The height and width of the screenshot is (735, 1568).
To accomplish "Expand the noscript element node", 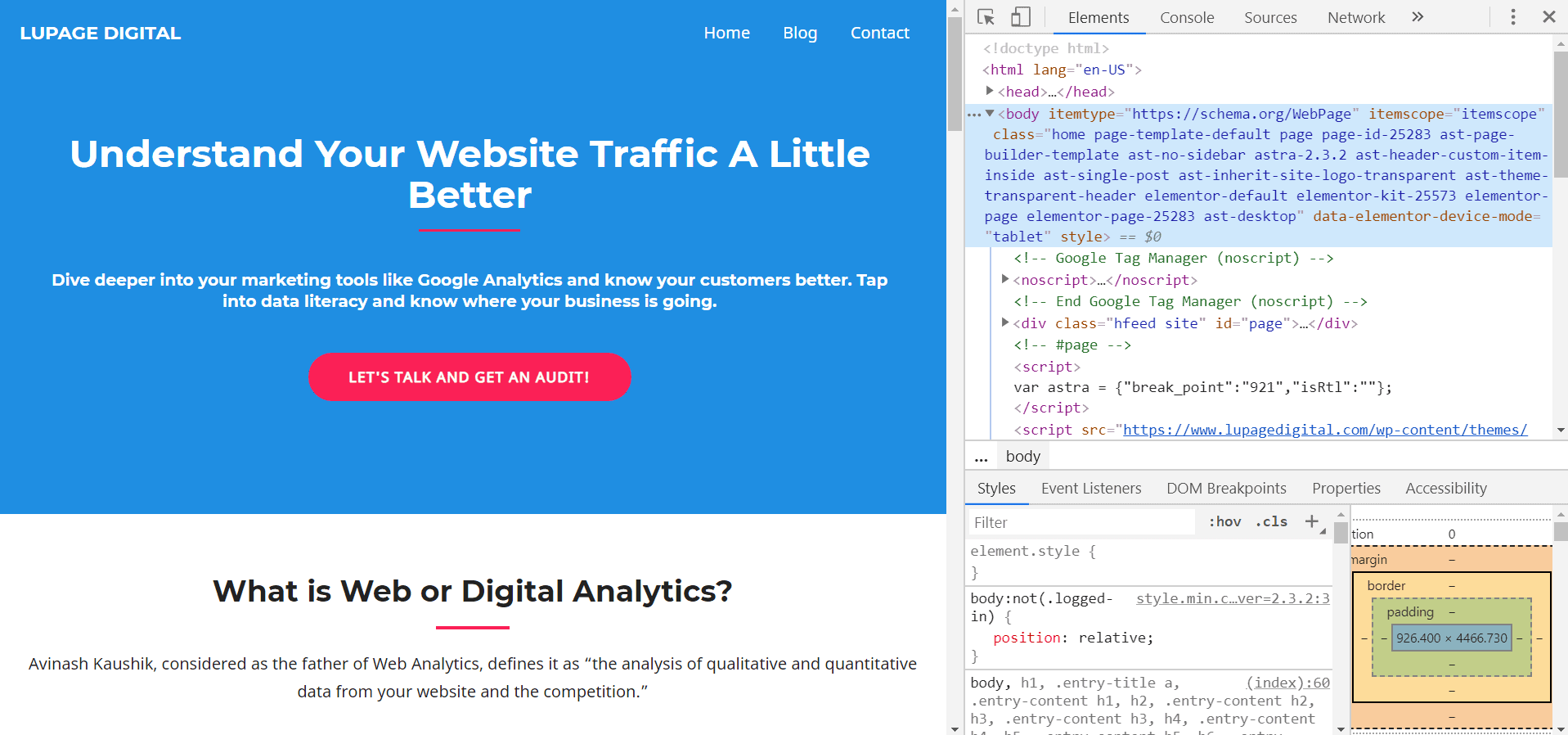I will tap(1005, 279).
